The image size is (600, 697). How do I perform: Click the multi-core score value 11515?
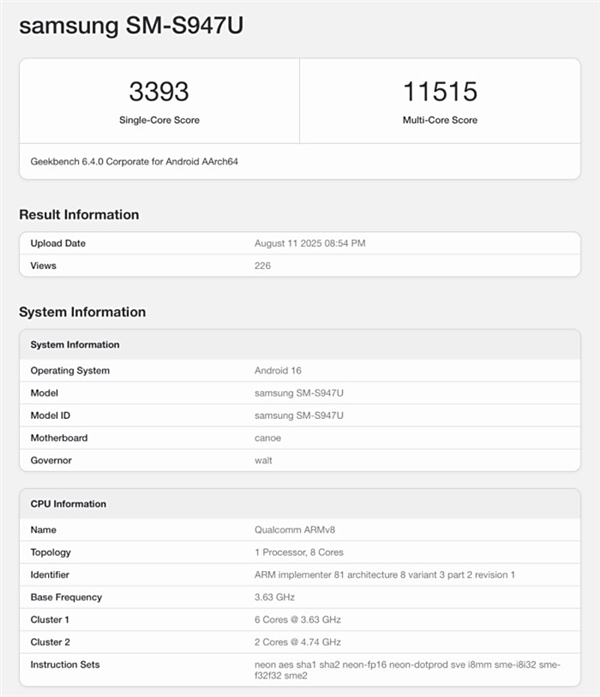pyautogui.click(x=439, y=92)
